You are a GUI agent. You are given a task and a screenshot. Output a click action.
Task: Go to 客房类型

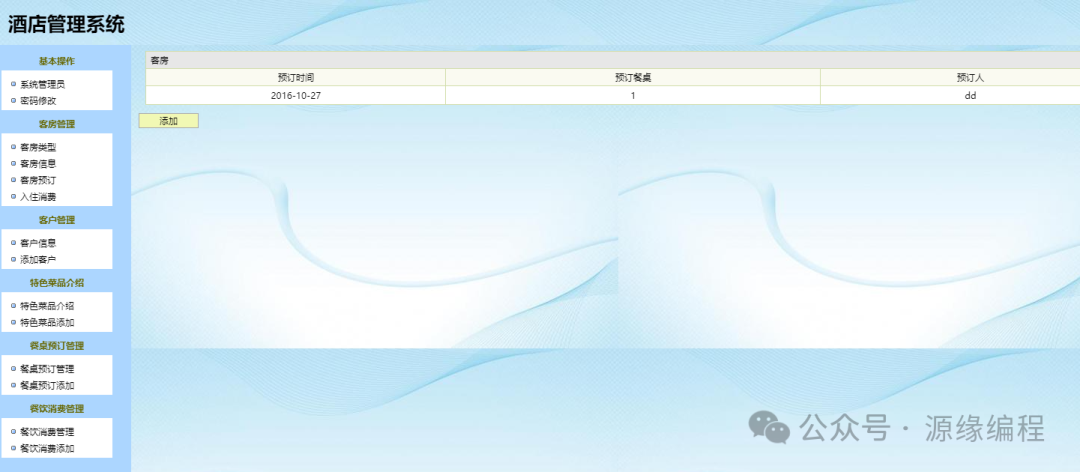click(38, 147)
